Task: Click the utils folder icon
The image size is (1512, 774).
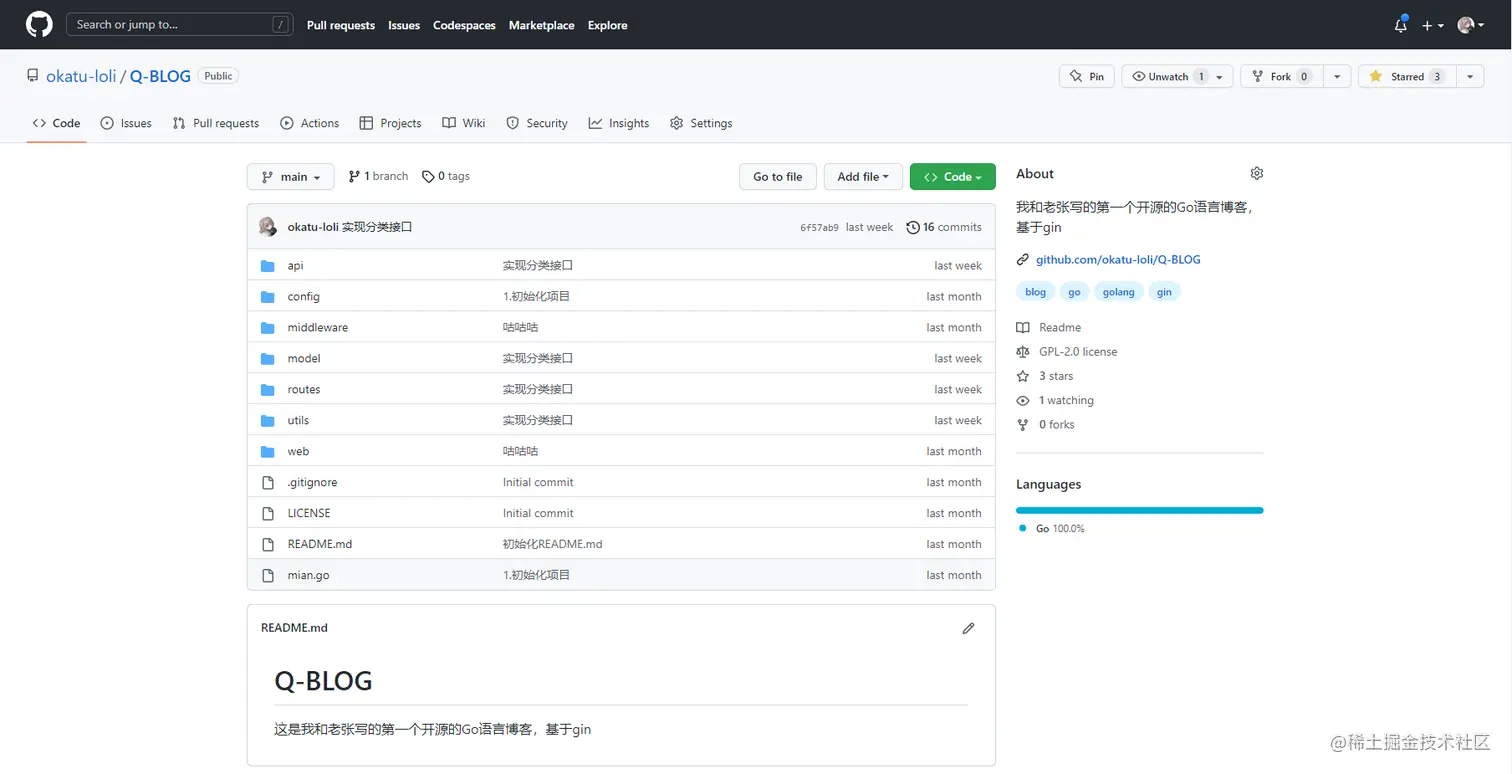Action: pyautogui.click(x=267, y=421)
